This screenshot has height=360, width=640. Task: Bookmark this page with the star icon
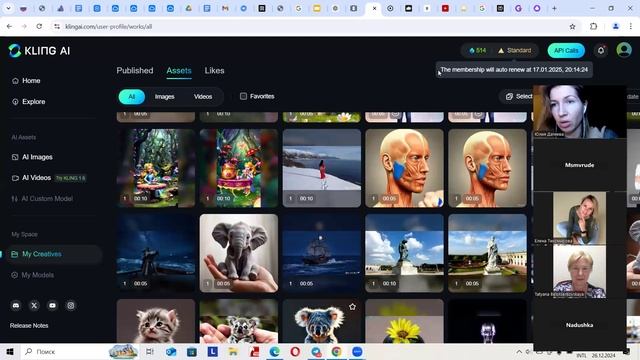click(572, 27)
